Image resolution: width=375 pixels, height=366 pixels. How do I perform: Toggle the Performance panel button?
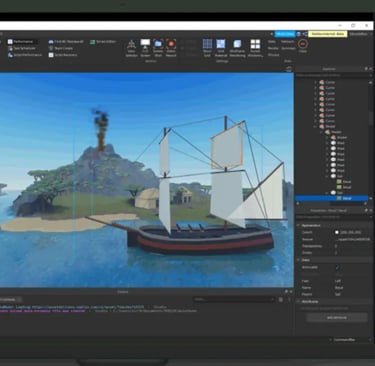click(22, 42)
